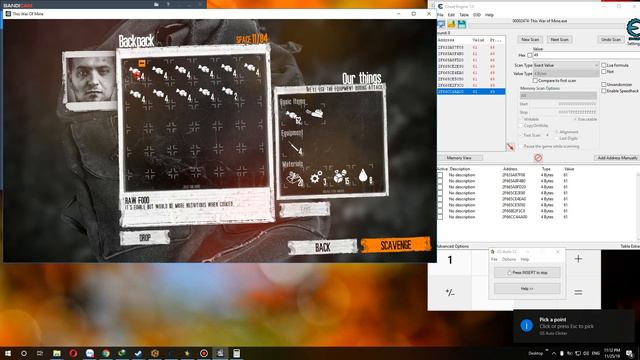Image resolution: width=640 pixels, height=360 pixels.
Task: Pick the water drop material
Action: (x=364, y=176)
